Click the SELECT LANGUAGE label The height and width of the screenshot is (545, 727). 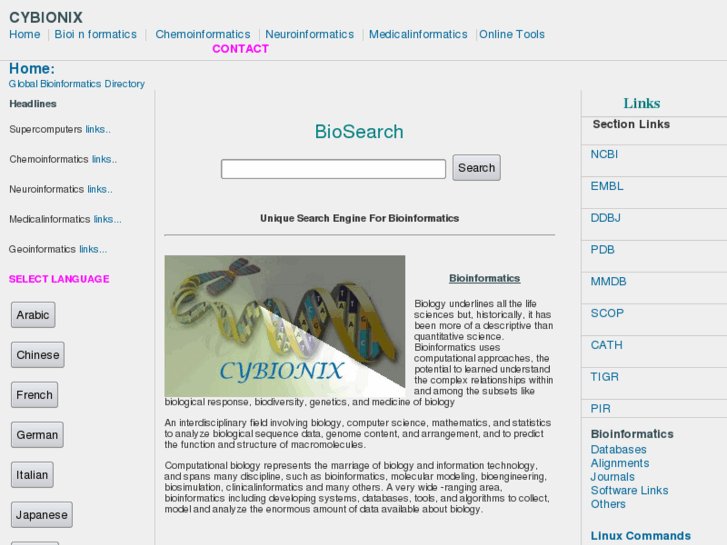point(59,279)
